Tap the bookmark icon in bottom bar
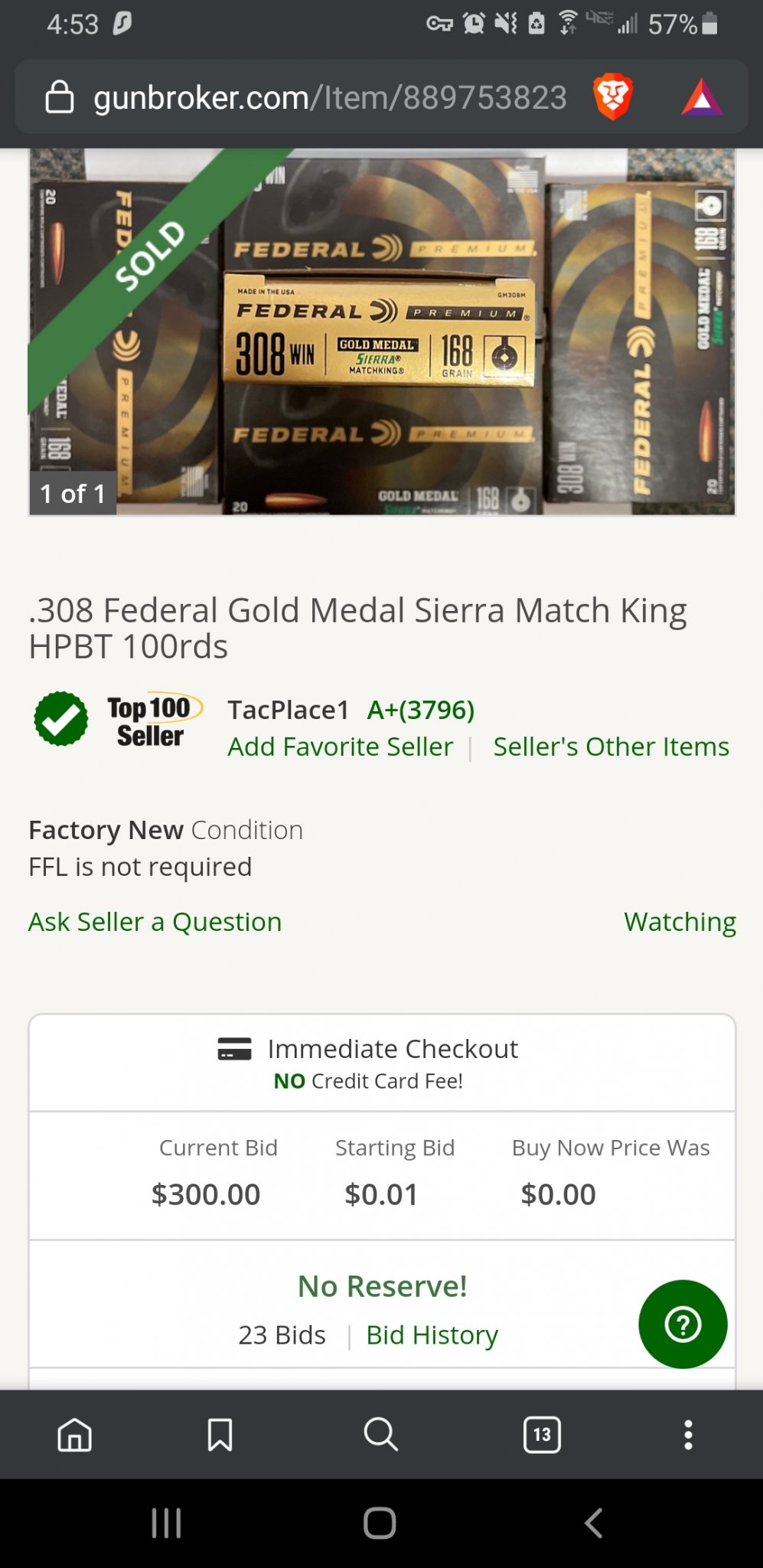The image size is (763, 1568). point(220,1434)
